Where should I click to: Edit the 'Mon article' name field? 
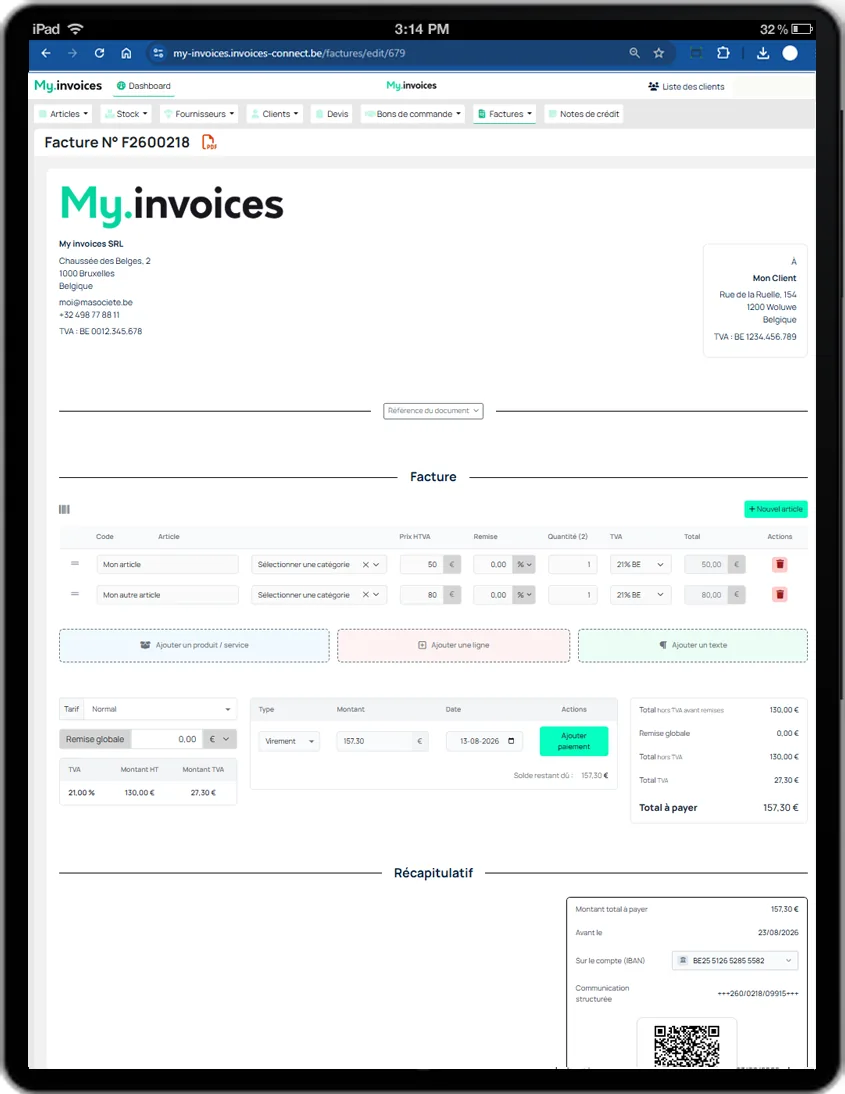(167, 564)
